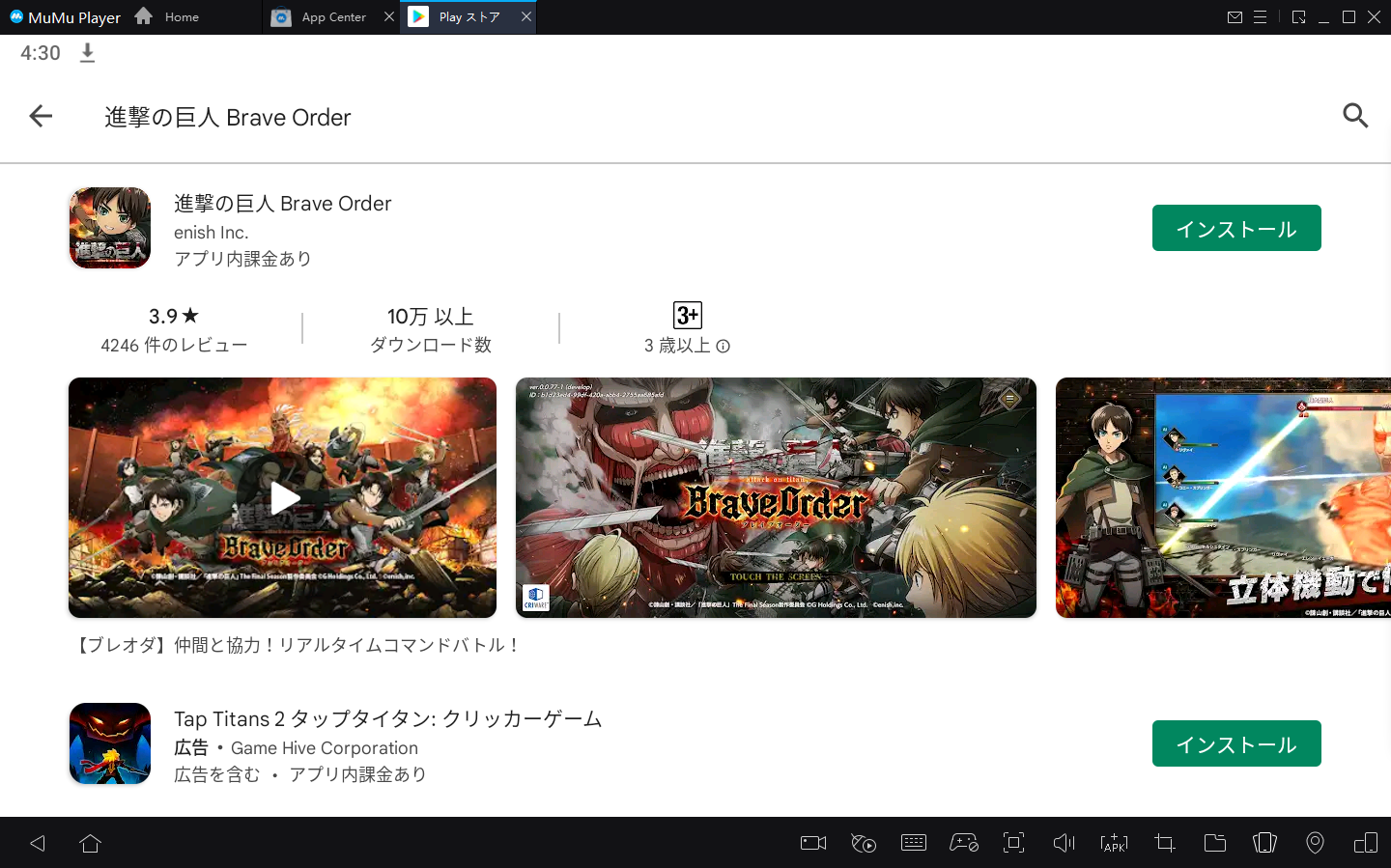
Task: Open the download indicator in the status bar
Action: 87,53
